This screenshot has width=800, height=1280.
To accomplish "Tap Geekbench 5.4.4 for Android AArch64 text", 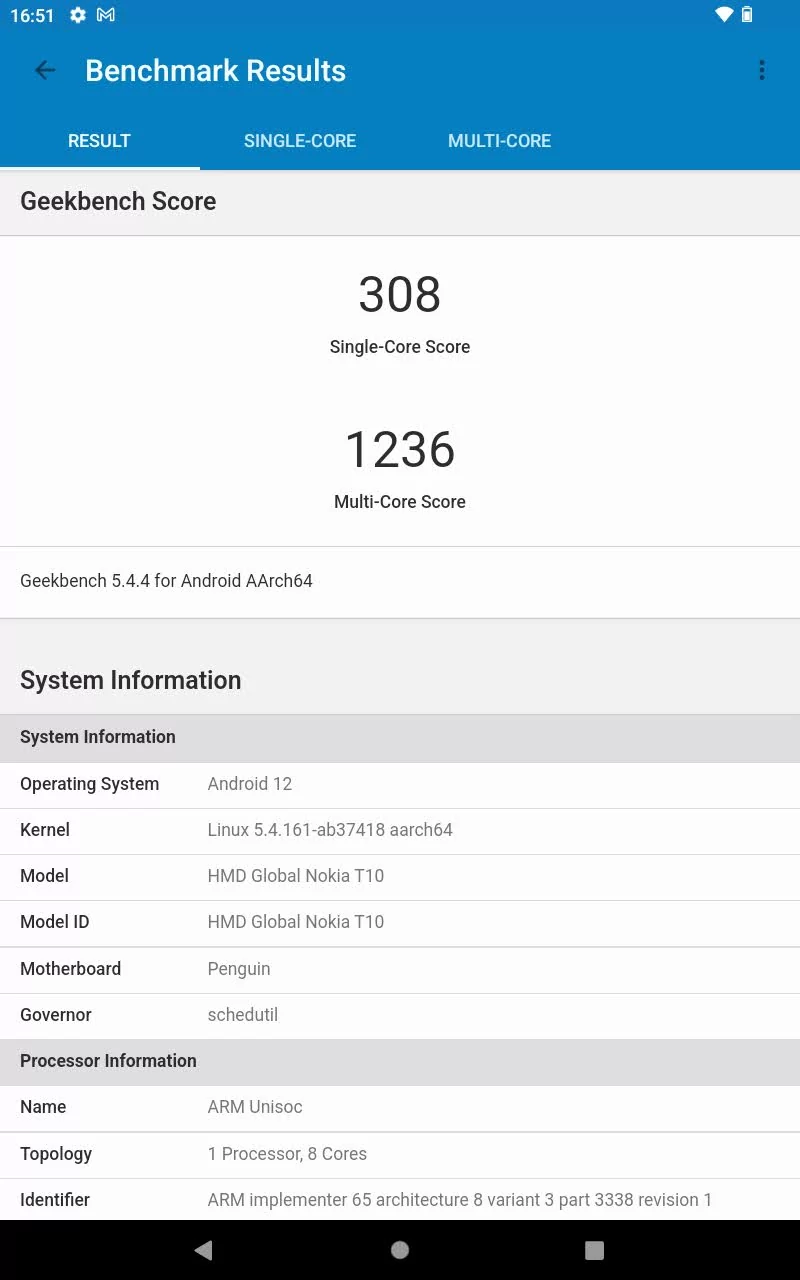I will click(166, 581).
